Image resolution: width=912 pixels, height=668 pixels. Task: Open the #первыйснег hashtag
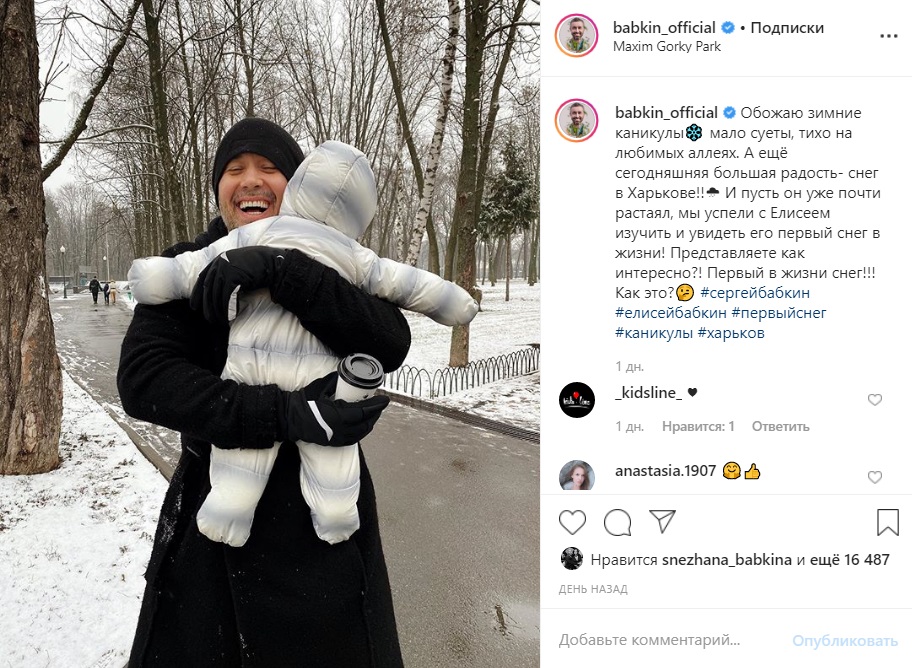click(779, 312)
